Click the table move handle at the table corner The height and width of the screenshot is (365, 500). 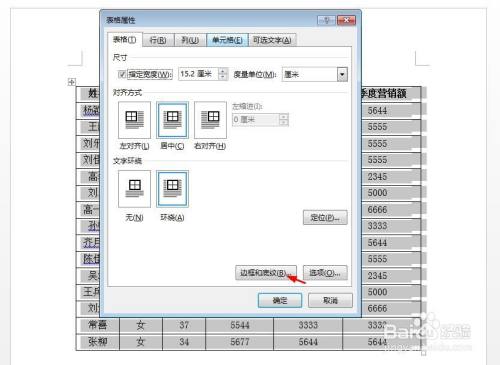pos(72,82)
